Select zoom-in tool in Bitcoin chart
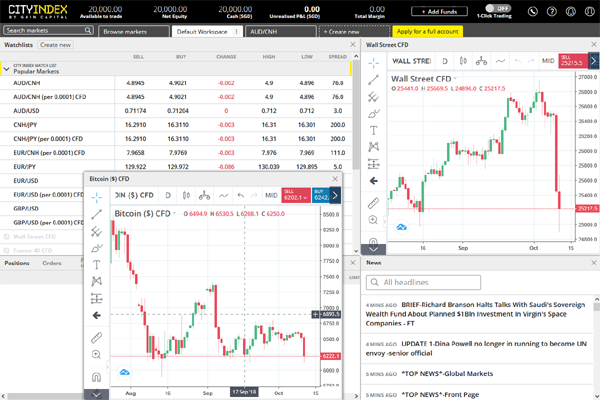This screenshot has height=400, width=600. (x=97, y=354)
